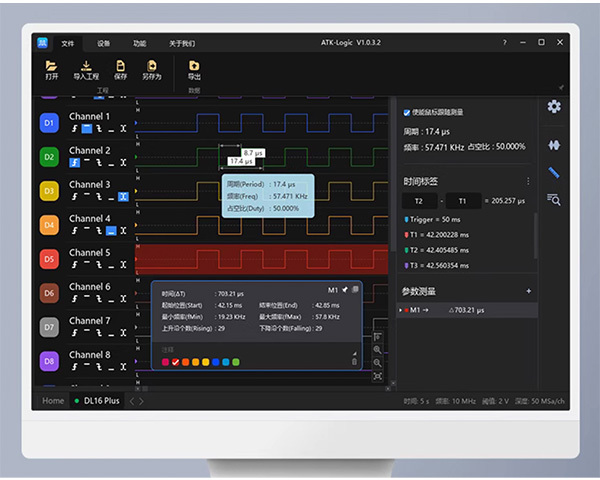The width and height of the screenshot is (600, 480).
Task: Open the settings gear in right sidebar
Action: click(554, 106)
